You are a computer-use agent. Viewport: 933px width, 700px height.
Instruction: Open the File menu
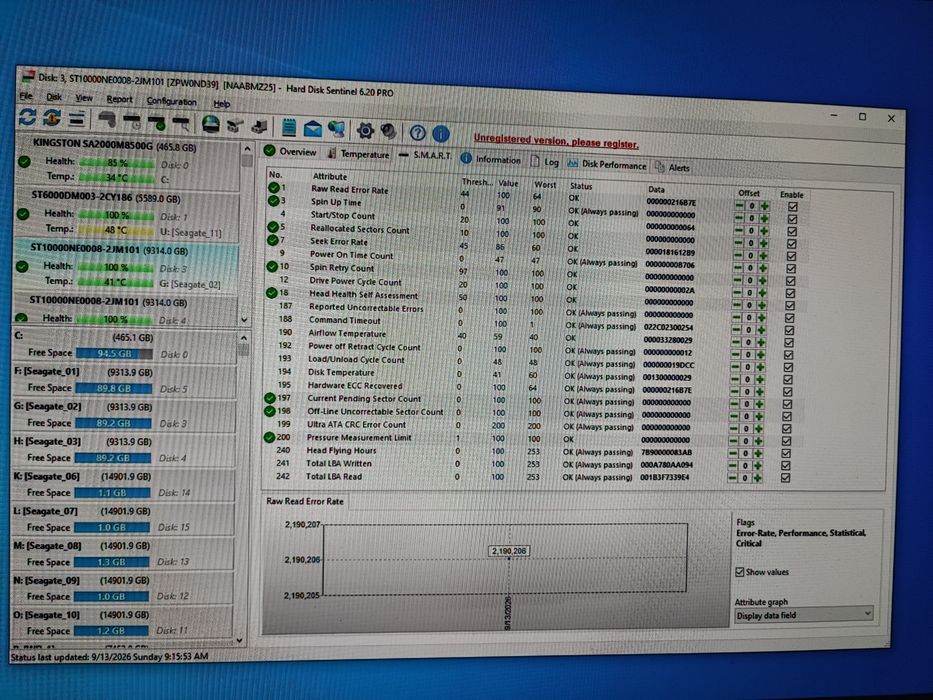(26, 96)
